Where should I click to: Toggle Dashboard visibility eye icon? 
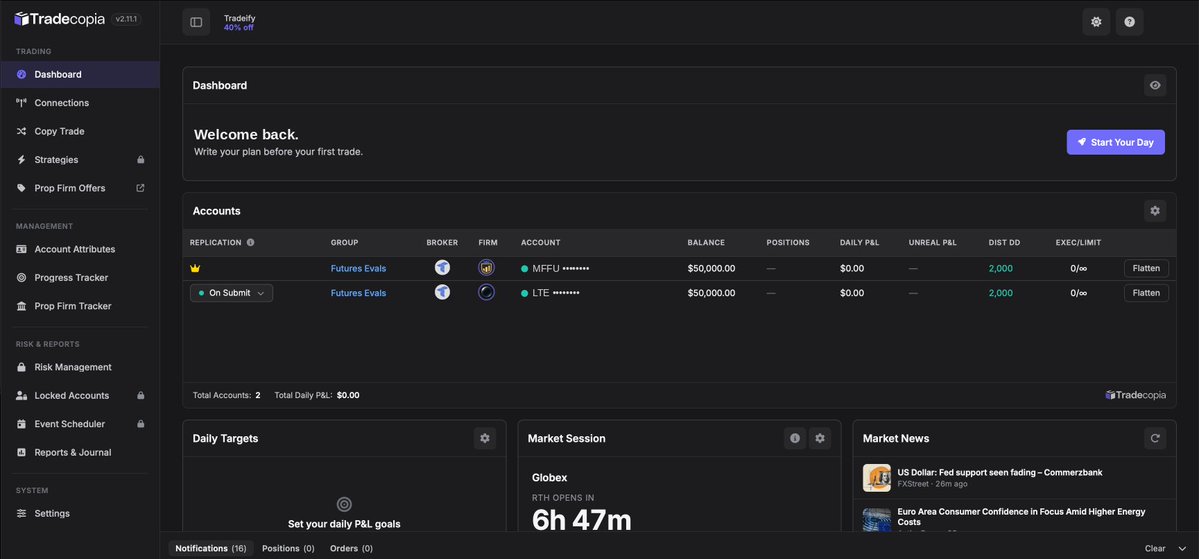point(1155,86)
